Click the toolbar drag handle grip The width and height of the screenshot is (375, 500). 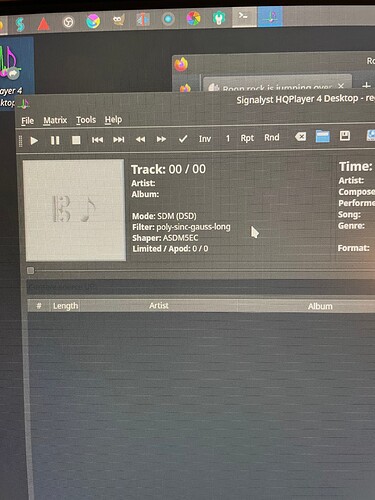(21, 141)
